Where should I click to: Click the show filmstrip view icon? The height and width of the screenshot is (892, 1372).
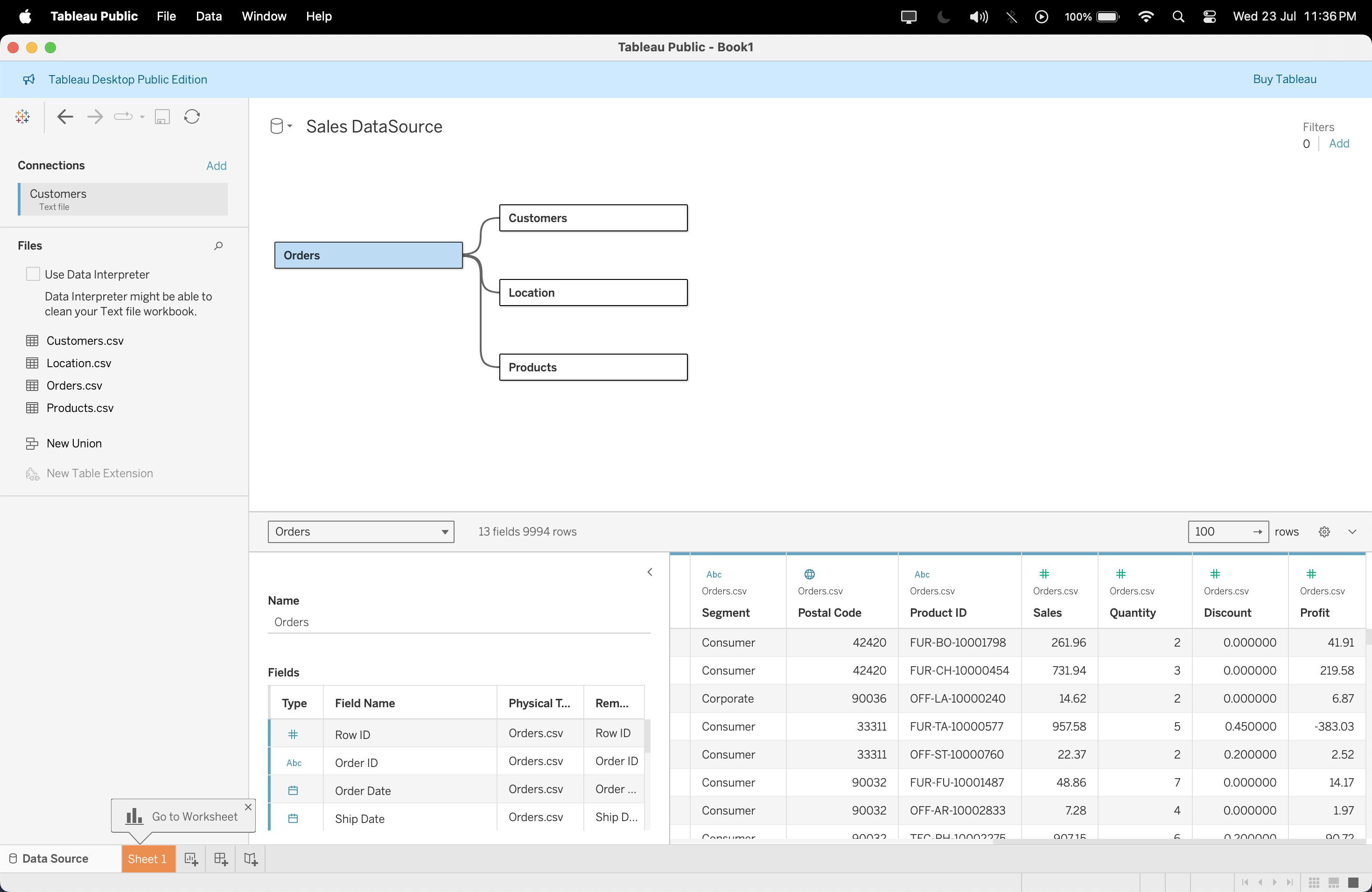1333,883
